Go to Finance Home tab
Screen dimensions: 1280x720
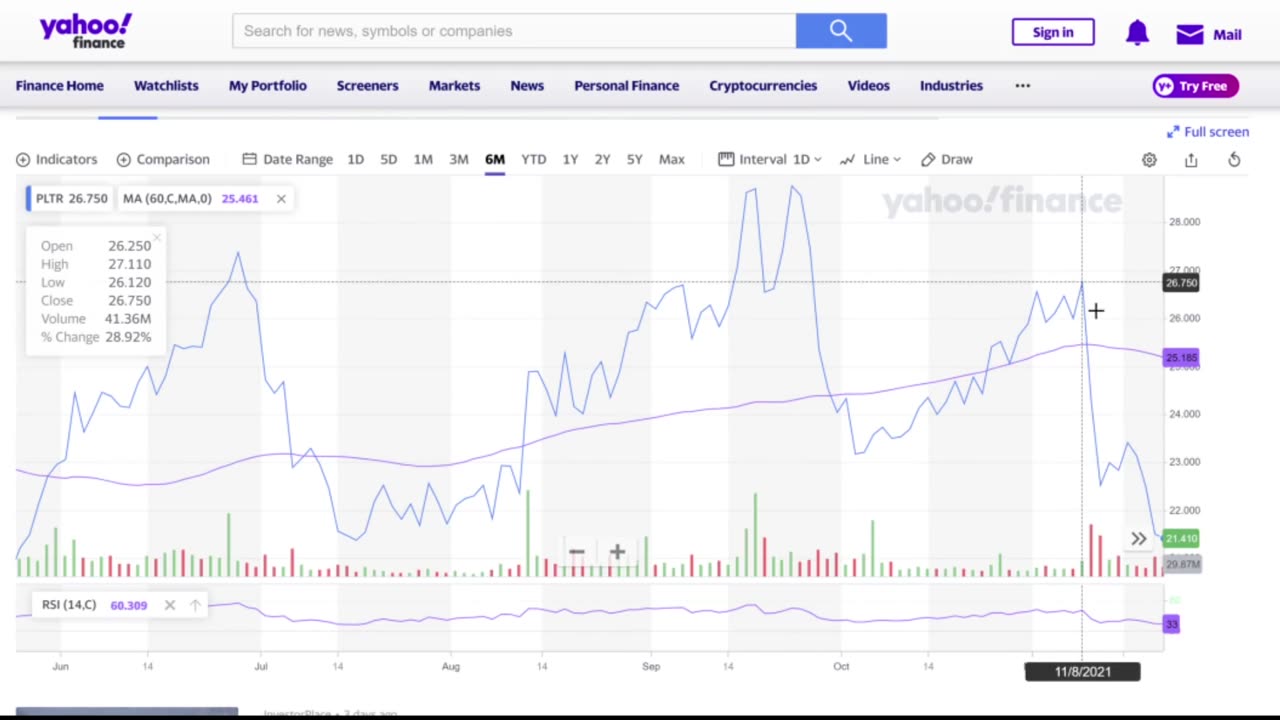click(x=60, y=86)
